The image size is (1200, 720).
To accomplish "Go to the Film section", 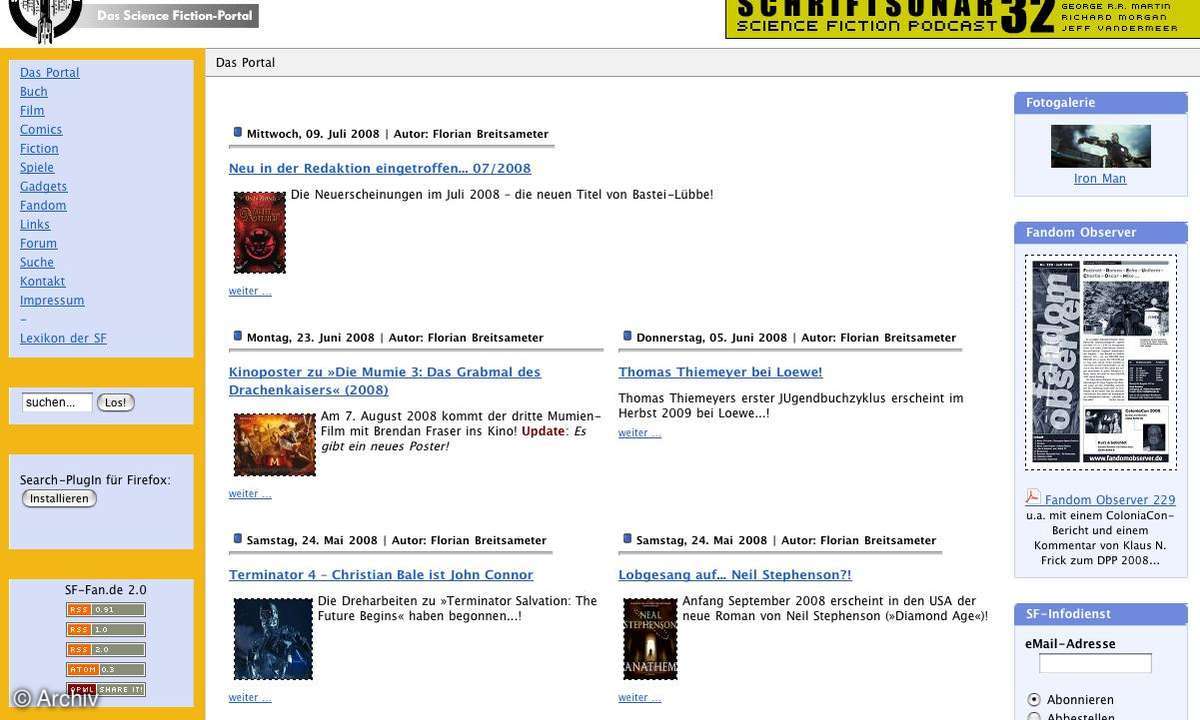I will coord(32,111).
